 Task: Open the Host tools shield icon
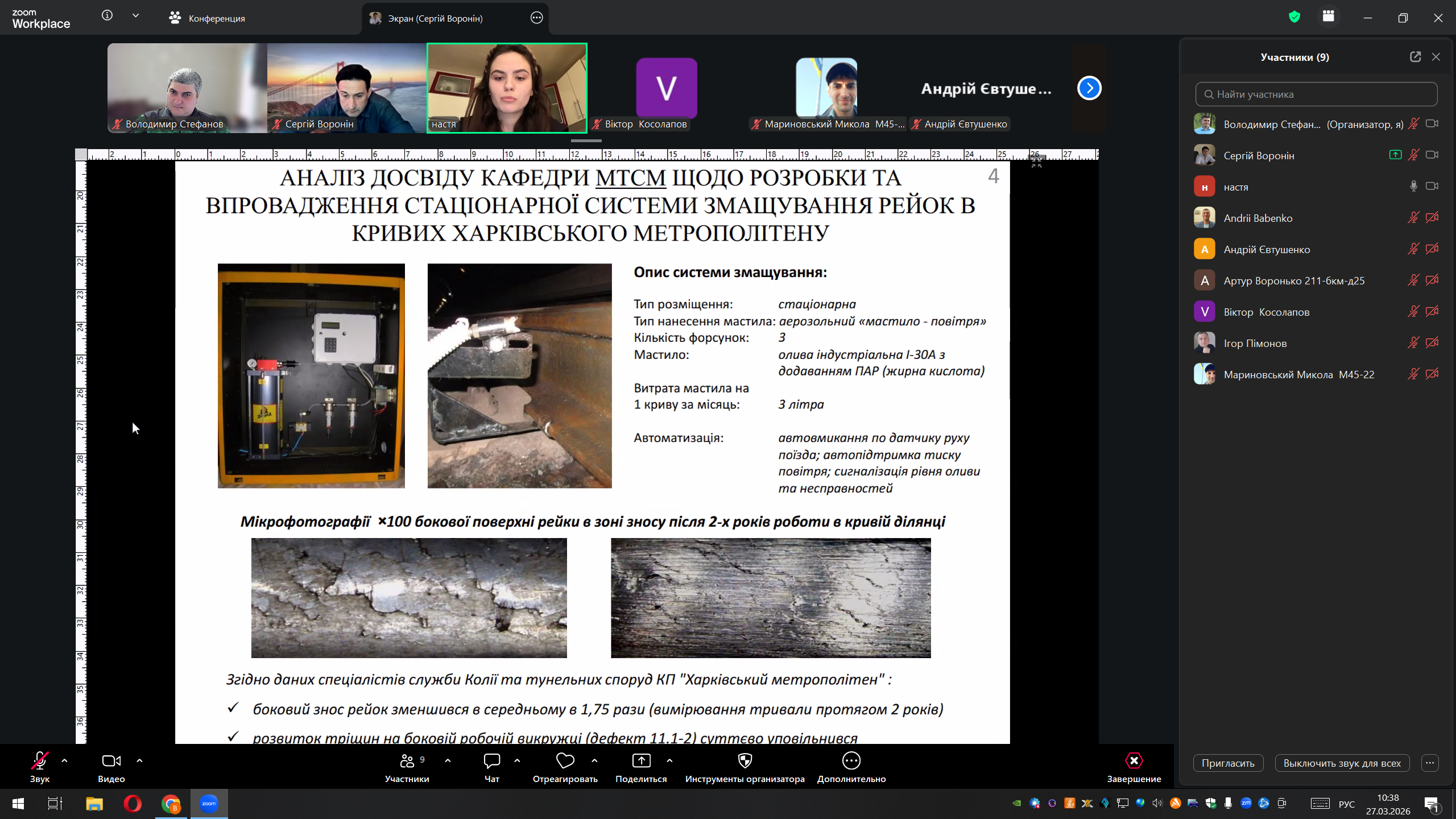[x=744, y=761]
